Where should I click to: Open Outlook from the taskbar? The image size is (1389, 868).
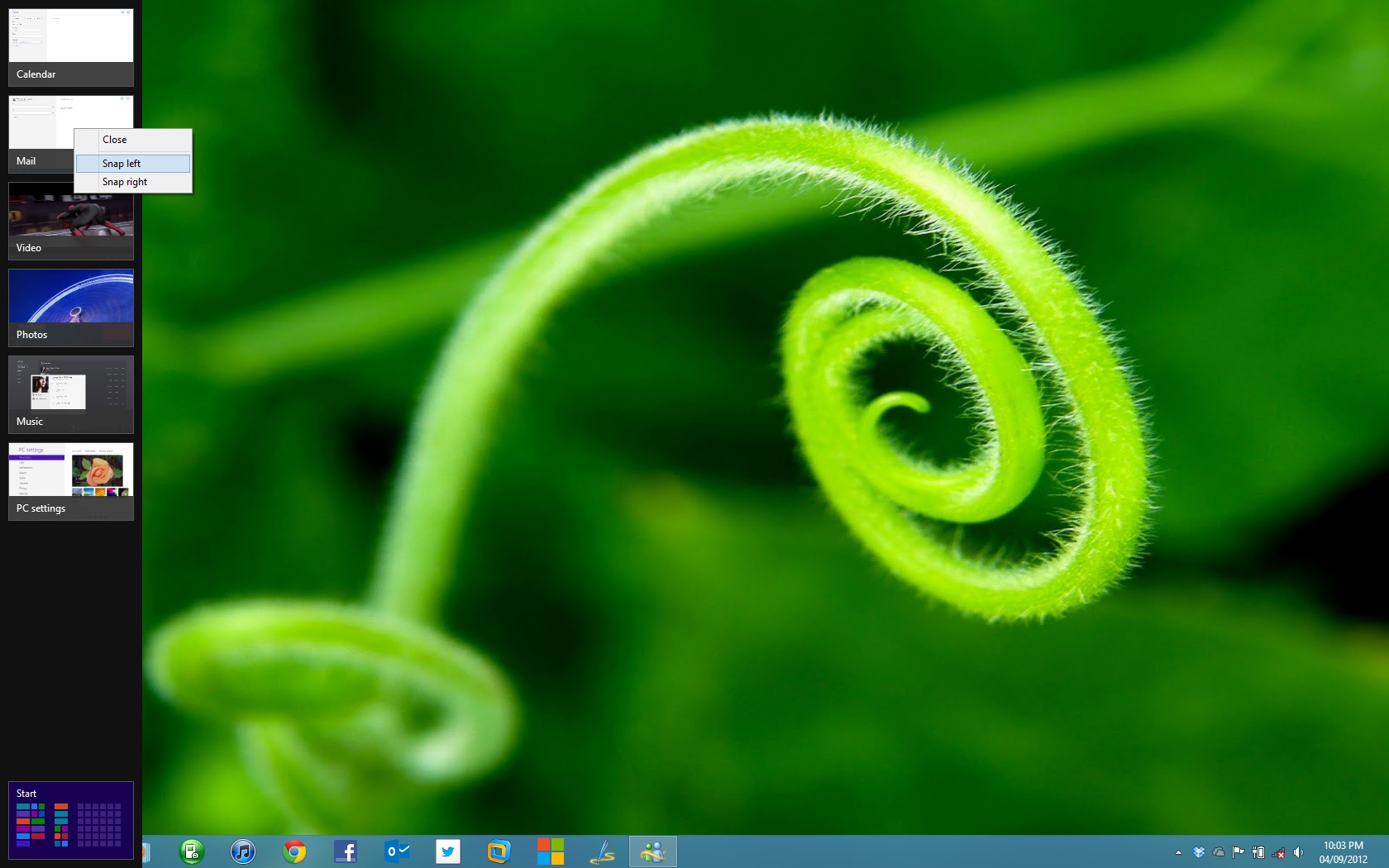397,851
